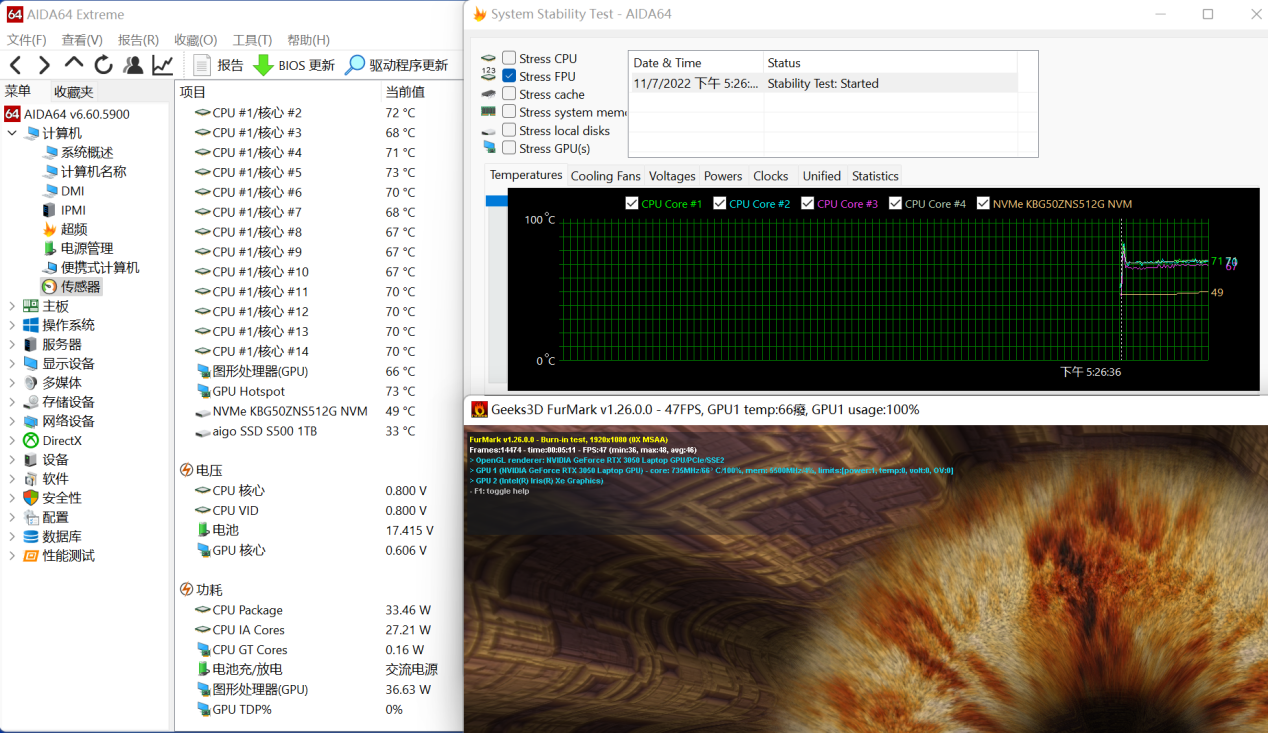Image resolution: width=1268 pixels, height=733 pixels.
Task: Select 电源管理 tree item
Action: point(78,248)
